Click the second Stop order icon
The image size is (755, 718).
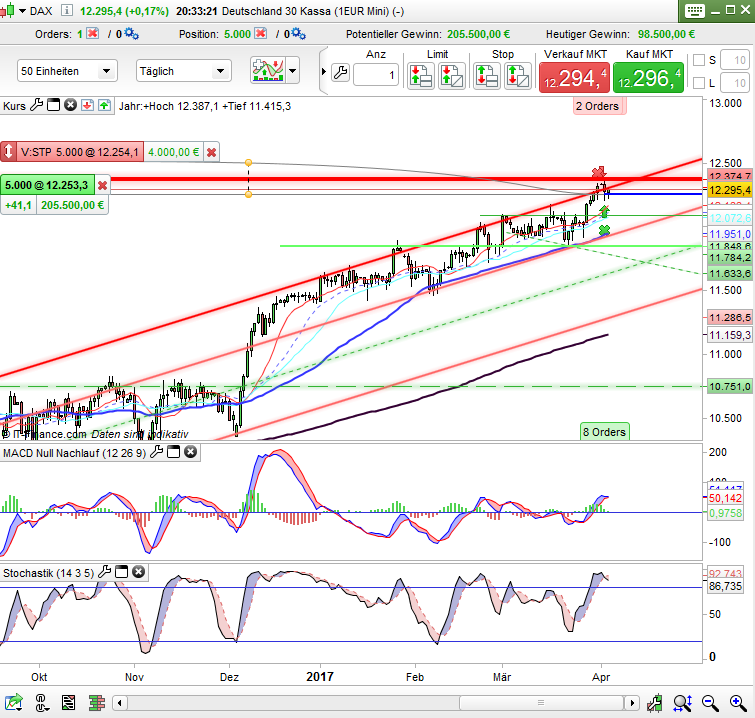click(518, 76)
